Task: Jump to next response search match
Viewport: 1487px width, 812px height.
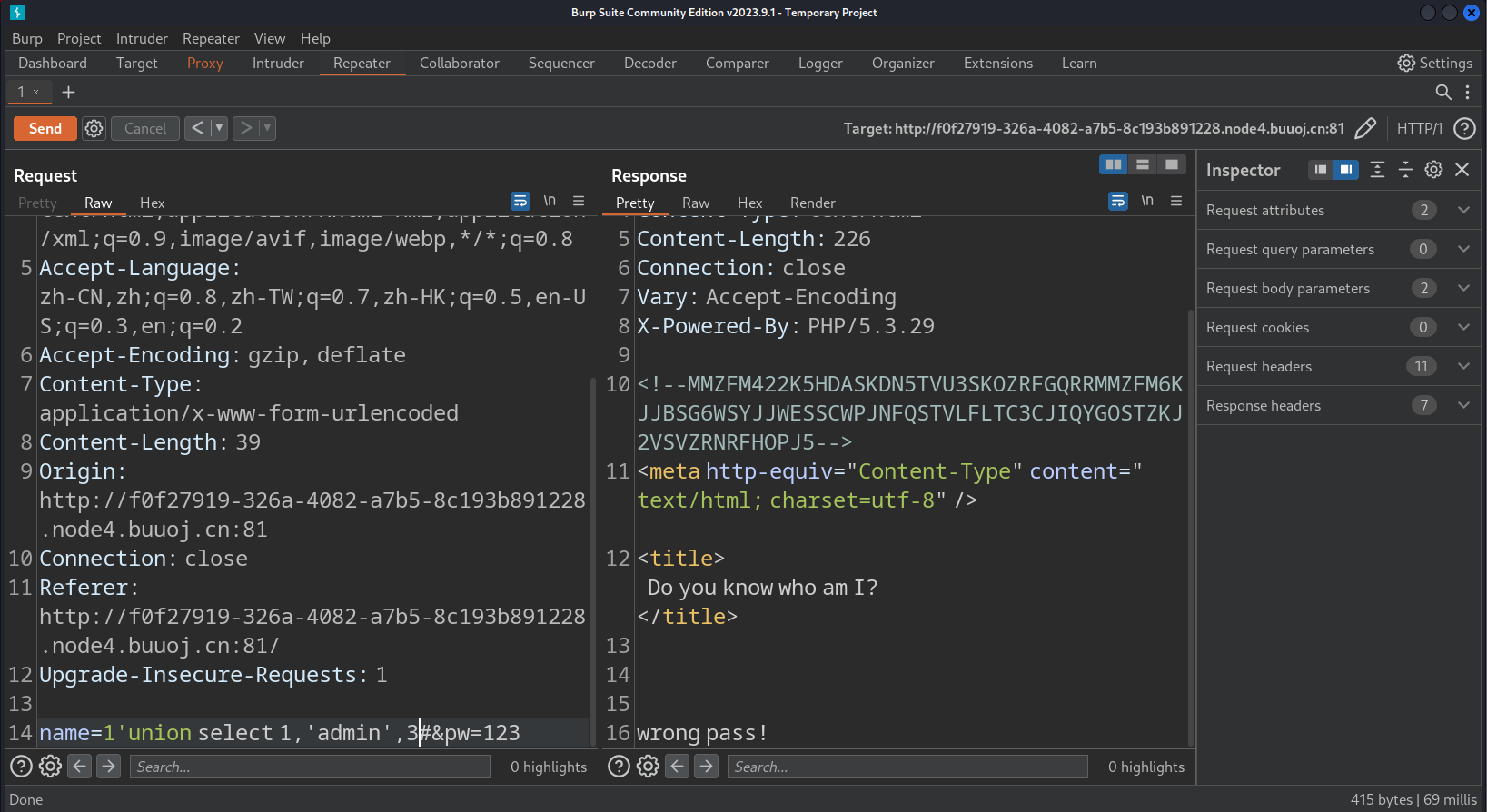Action: tap(707, 767)
